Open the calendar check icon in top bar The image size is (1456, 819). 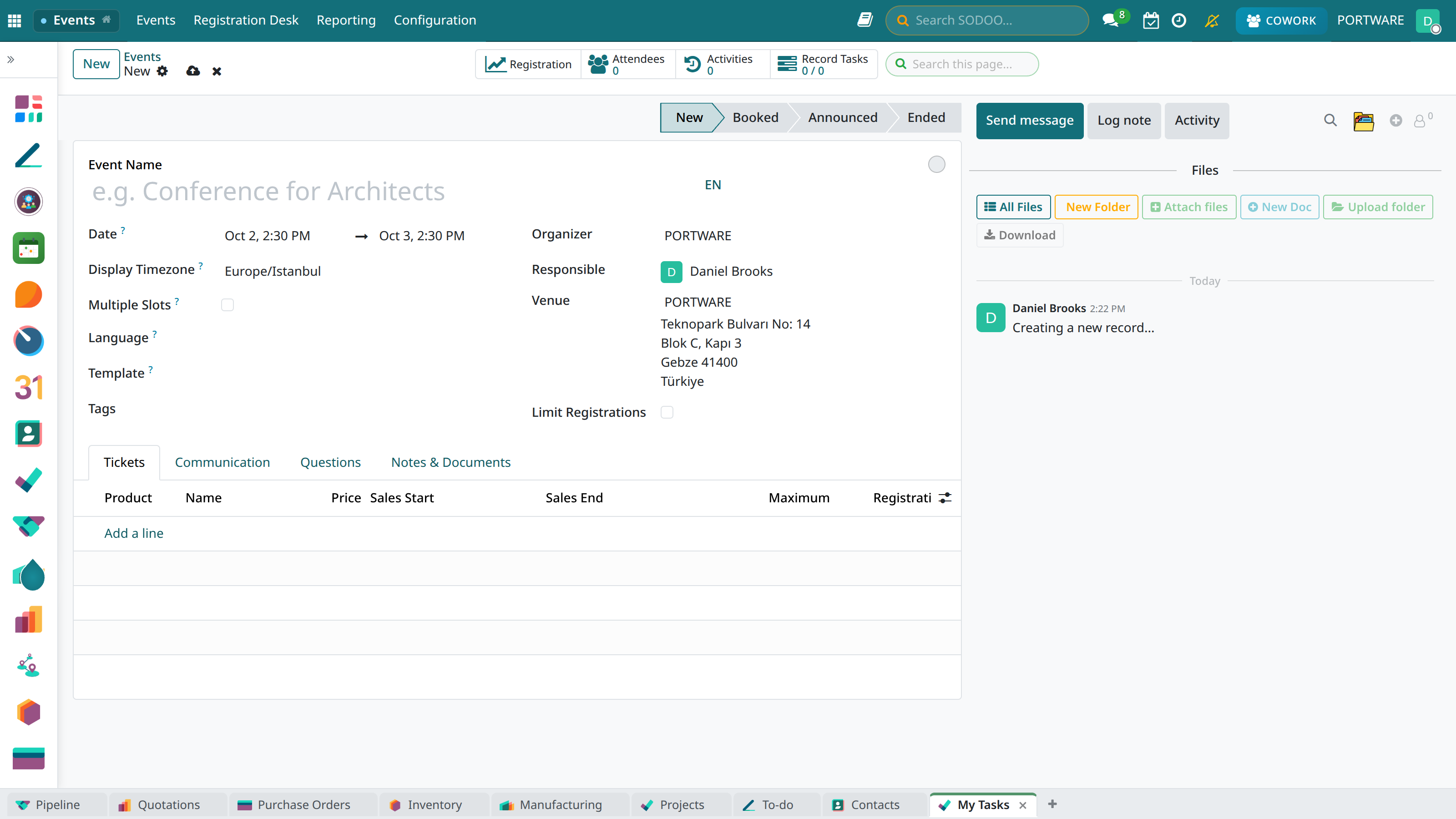tap(1151, 20)
